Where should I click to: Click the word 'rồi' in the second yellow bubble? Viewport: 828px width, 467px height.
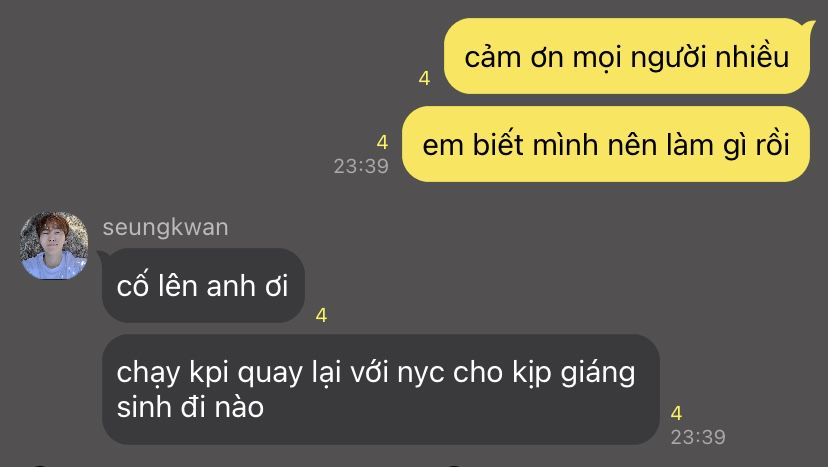(x=773, y=144)
